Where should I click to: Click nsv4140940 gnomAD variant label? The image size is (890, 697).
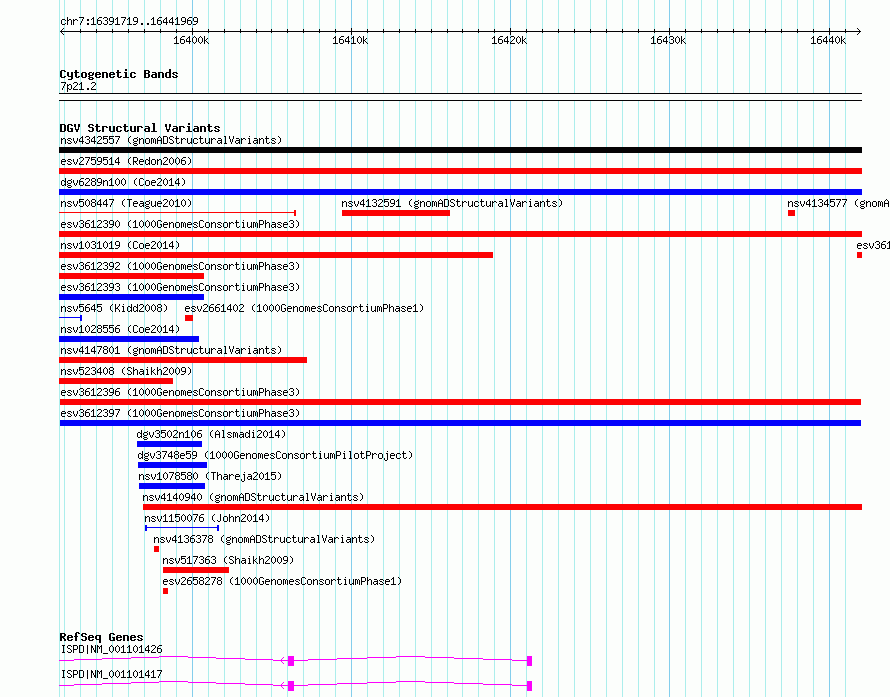(253, 497)
